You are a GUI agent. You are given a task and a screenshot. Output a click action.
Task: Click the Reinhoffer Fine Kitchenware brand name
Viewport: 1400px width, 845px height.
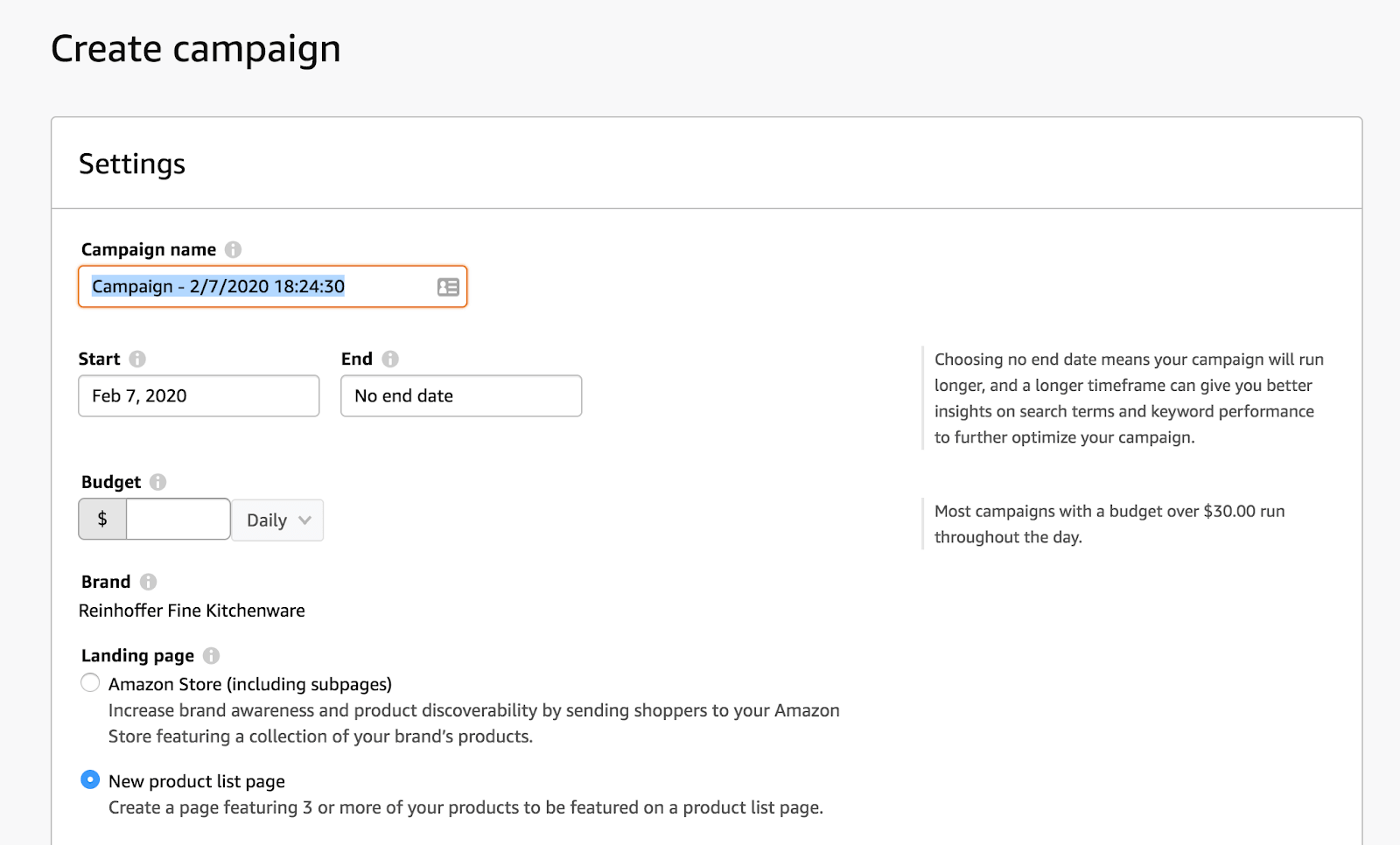192,611
